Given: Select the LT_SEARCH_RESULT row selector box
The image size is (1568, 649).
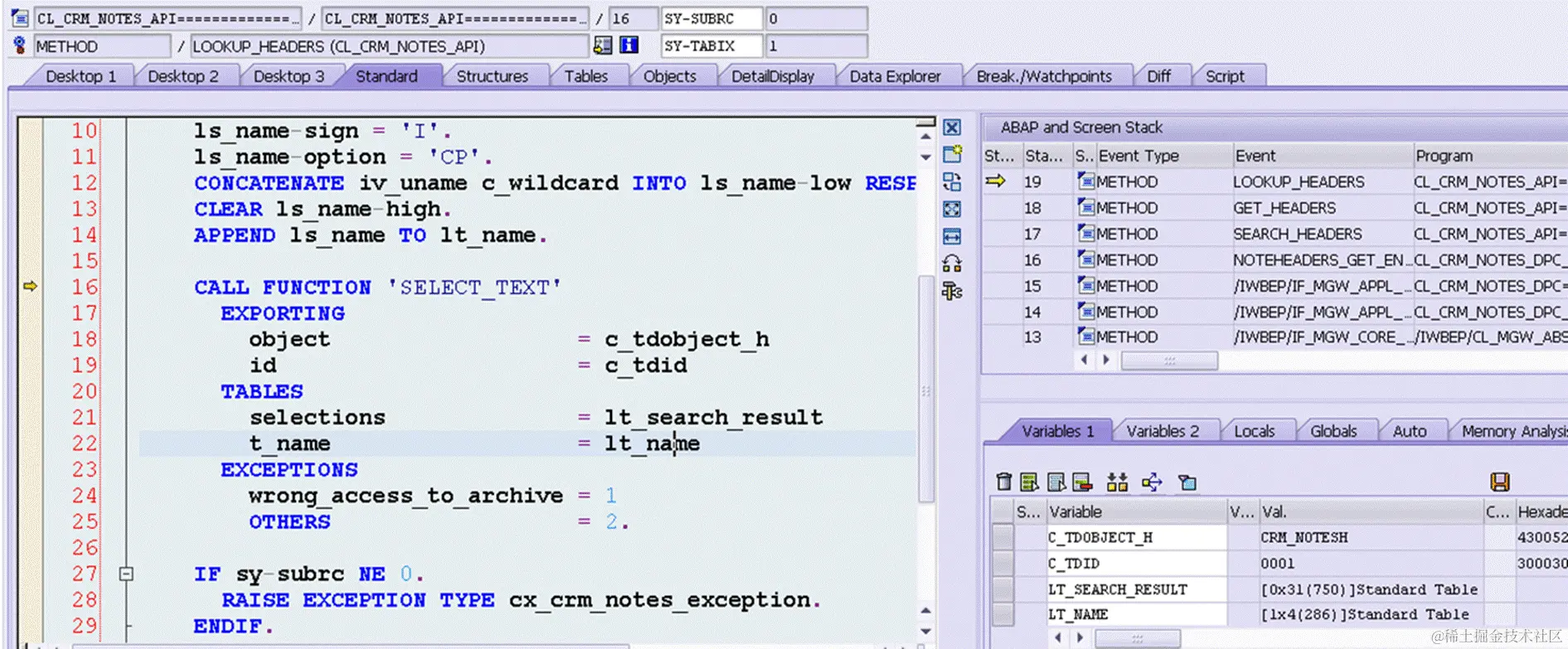Looking at the screenshot, I should click(1002, 589).
